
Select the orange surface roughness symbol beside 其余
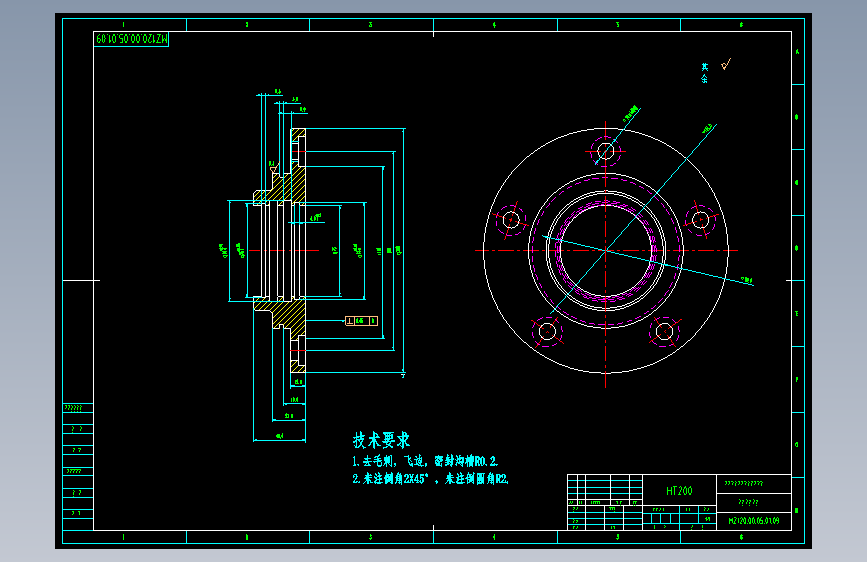[726, 65]
